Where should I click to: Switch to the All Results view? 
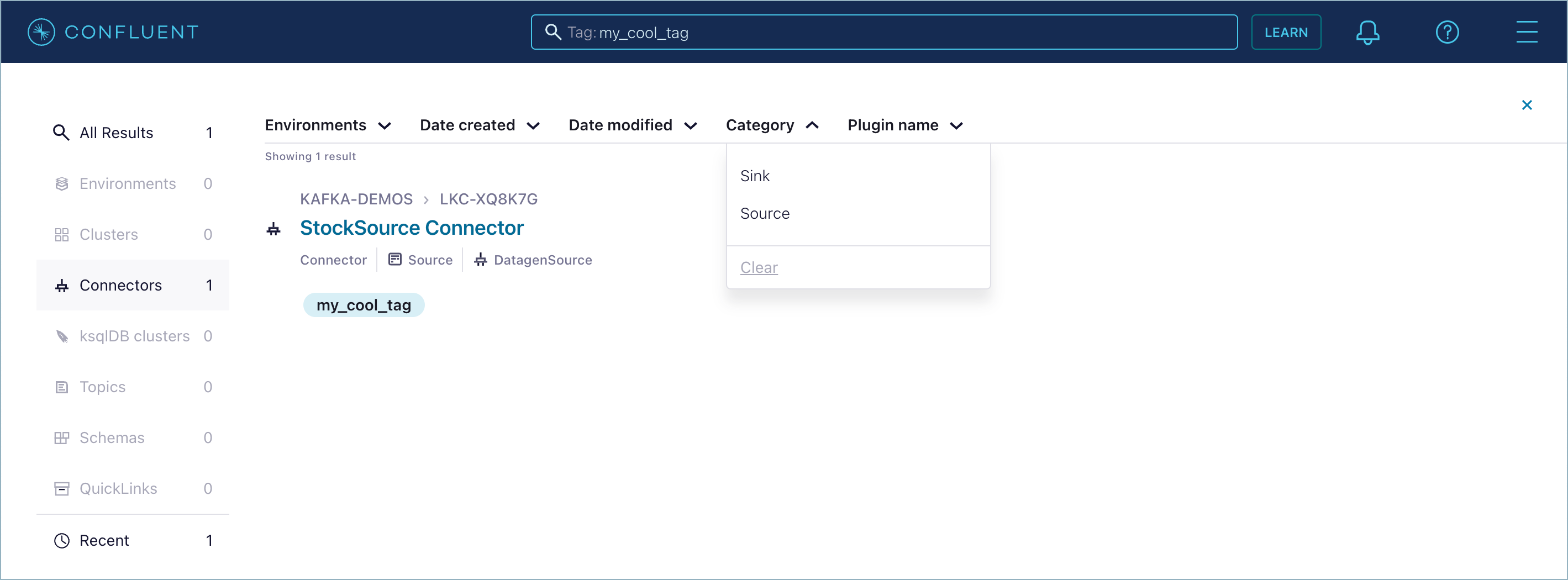(x=116, y=132)
